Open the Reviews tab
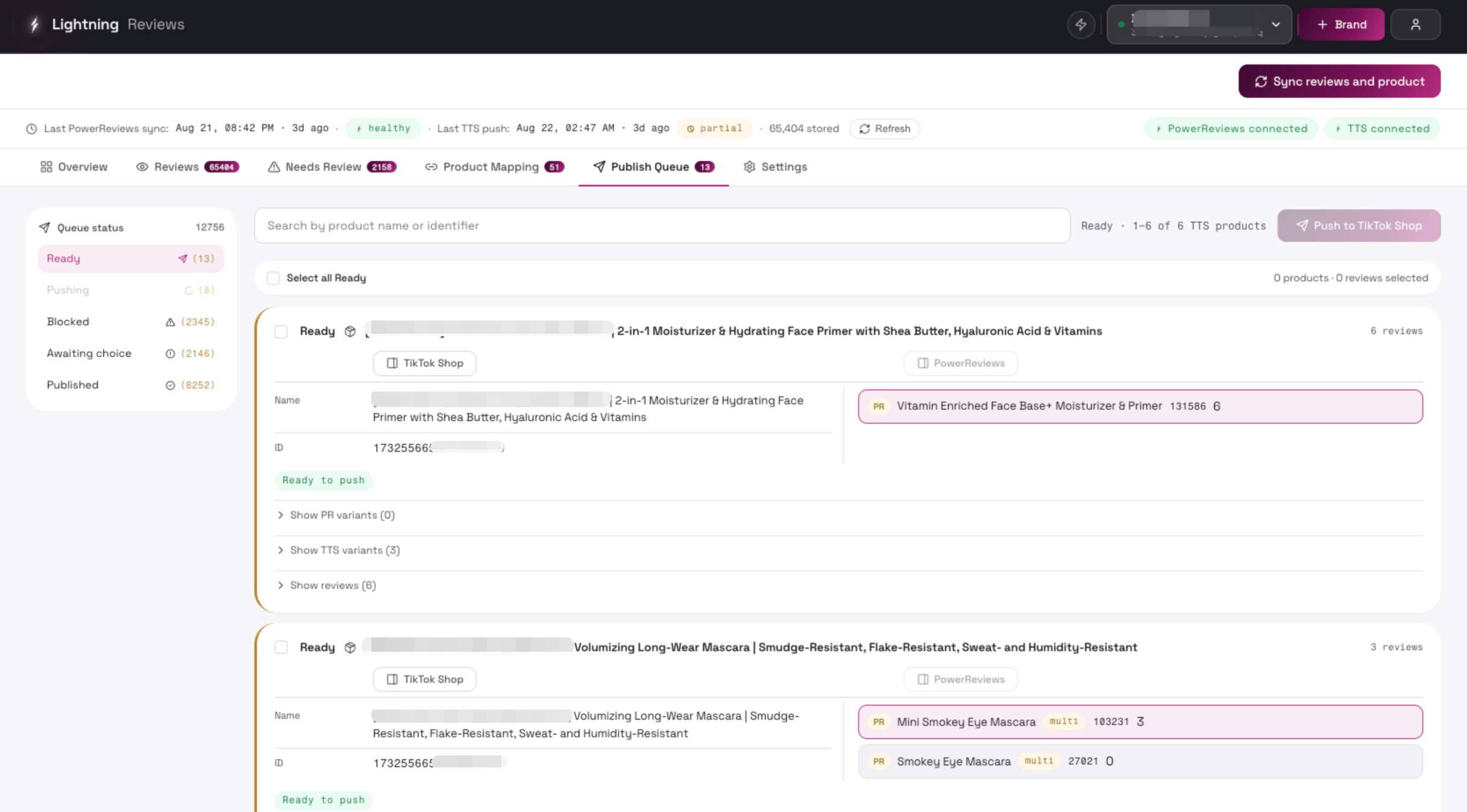 pyautogui.click(x=187, y=167)
